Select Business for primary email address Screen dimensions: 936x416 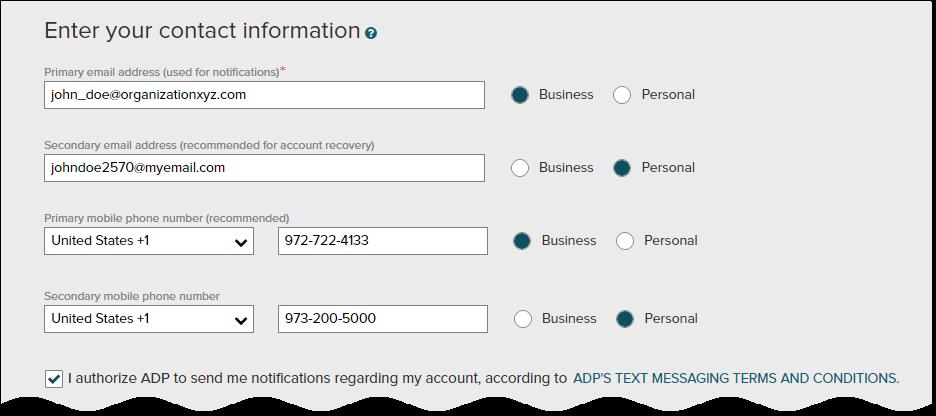point(520,95)
